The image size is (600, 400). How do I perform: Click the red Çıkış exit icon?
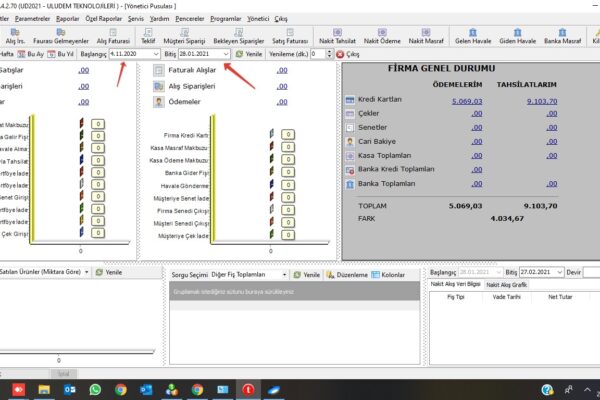pyautogui.click(x=340, y=53)
